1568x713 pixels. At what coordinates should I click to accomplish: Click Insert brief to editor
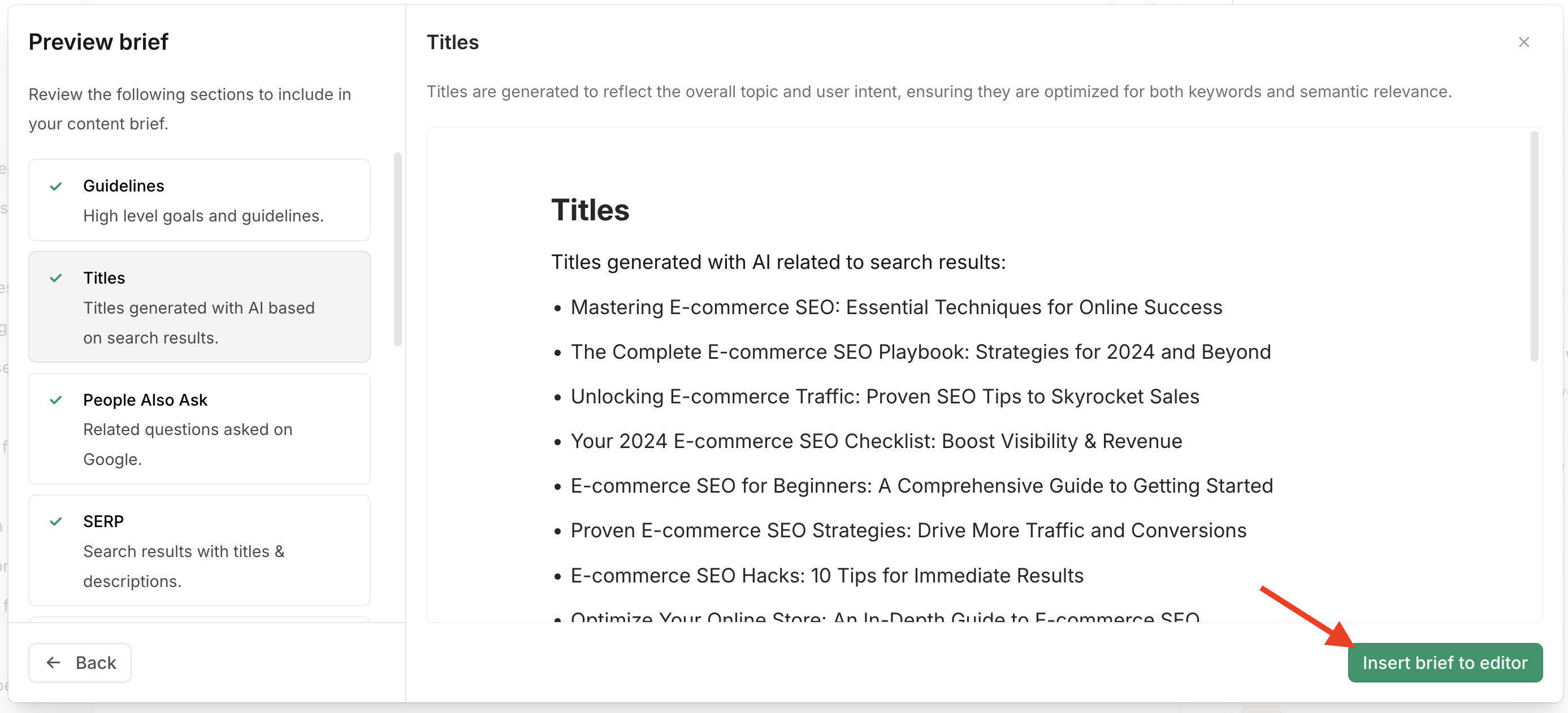coord(1444,662)
